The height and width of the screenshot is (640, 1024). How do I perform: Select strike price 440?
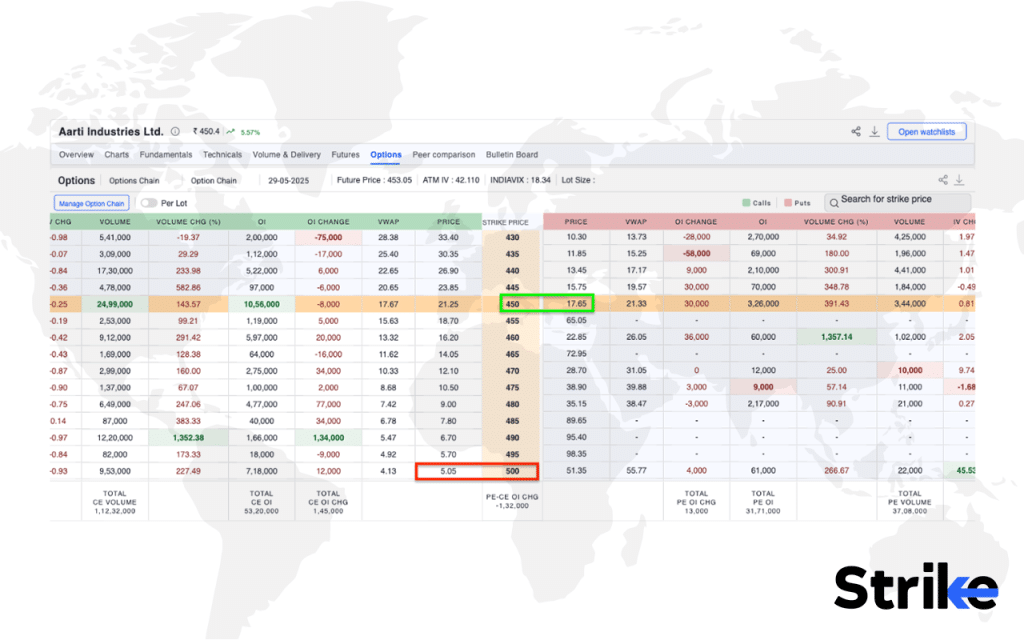512,270
